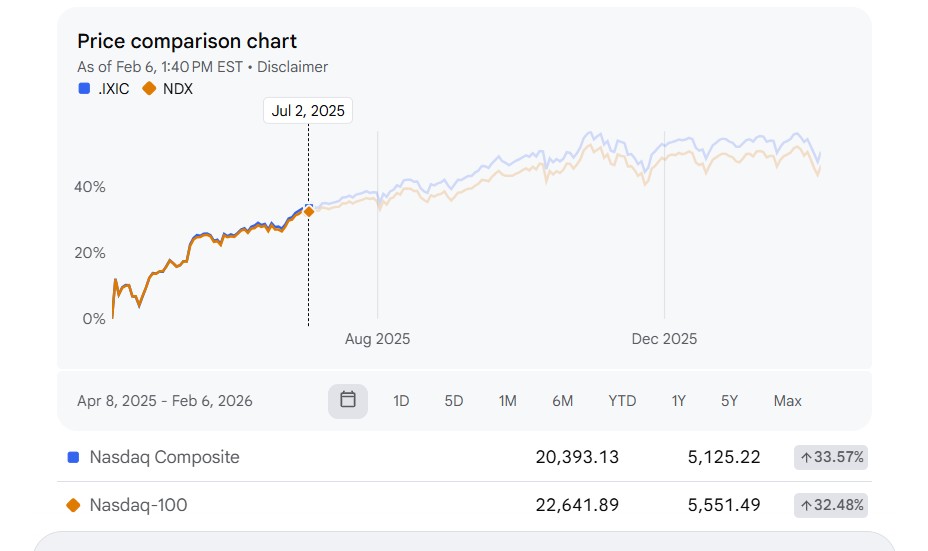The height and width of the screenshot is (551, 928).
Task: Click the Nasdaq-100 32.48% change badge
Action: 831,505
